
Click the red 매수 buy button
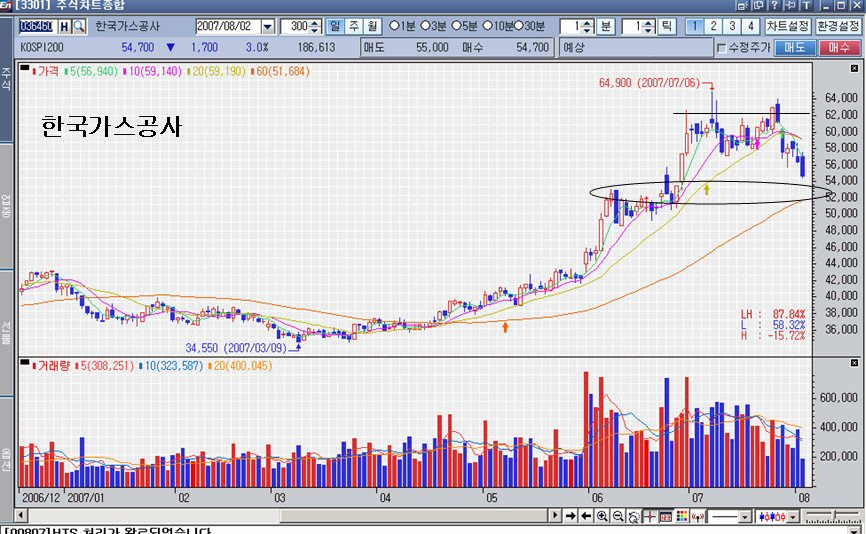[839, 48]
